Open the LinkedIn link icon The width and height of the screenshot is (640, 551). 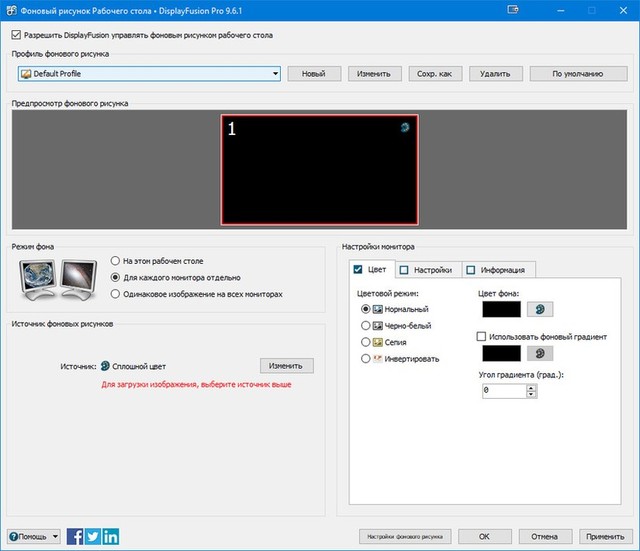111,537
